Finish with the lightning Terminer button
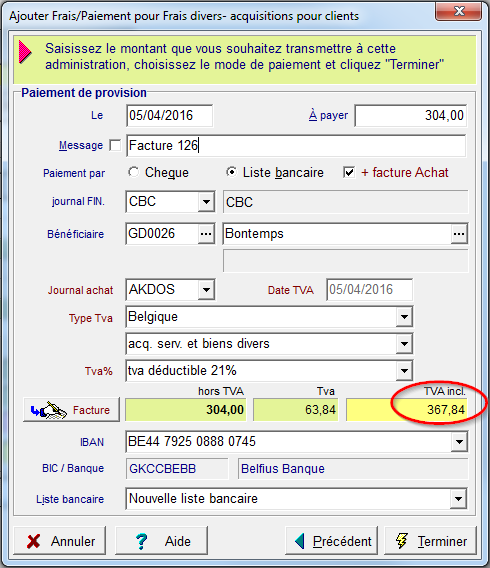Screen dimensions: 490x568 431,541
